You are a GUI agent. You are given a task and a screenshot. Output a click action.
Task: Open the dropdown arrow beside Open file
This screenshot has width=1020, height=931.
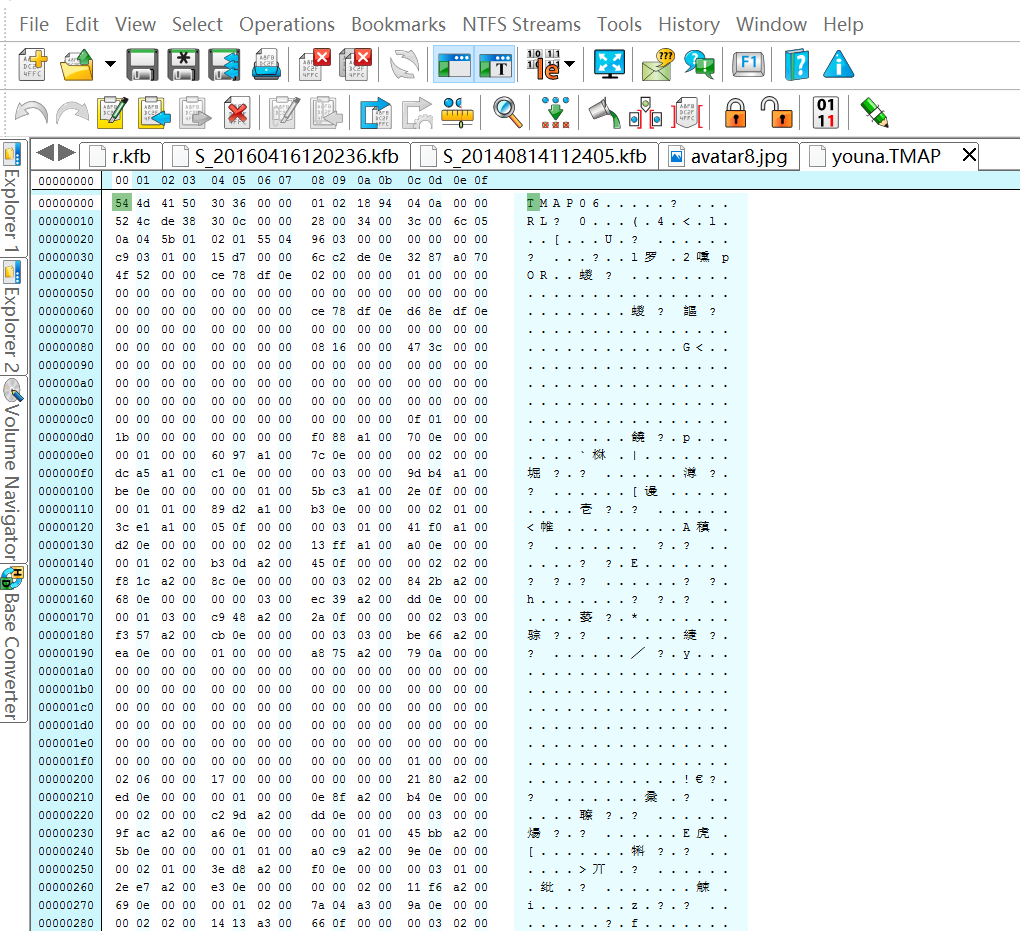110,66
